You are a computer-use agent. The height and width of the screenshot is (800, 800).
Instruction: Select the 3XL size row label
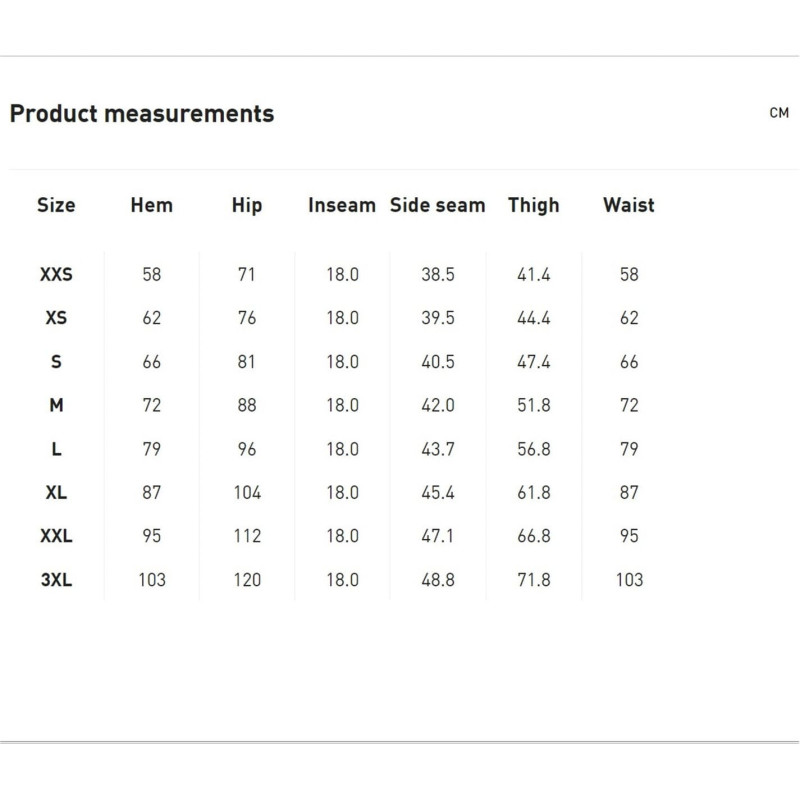56,579
